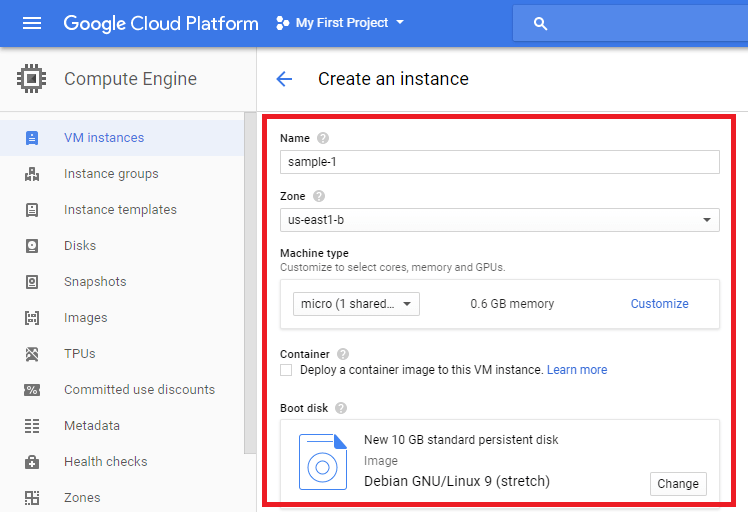Open the Zone us-east1-b dropdown
This screenshot has height=512, width=748.
[x=499, y=220]
